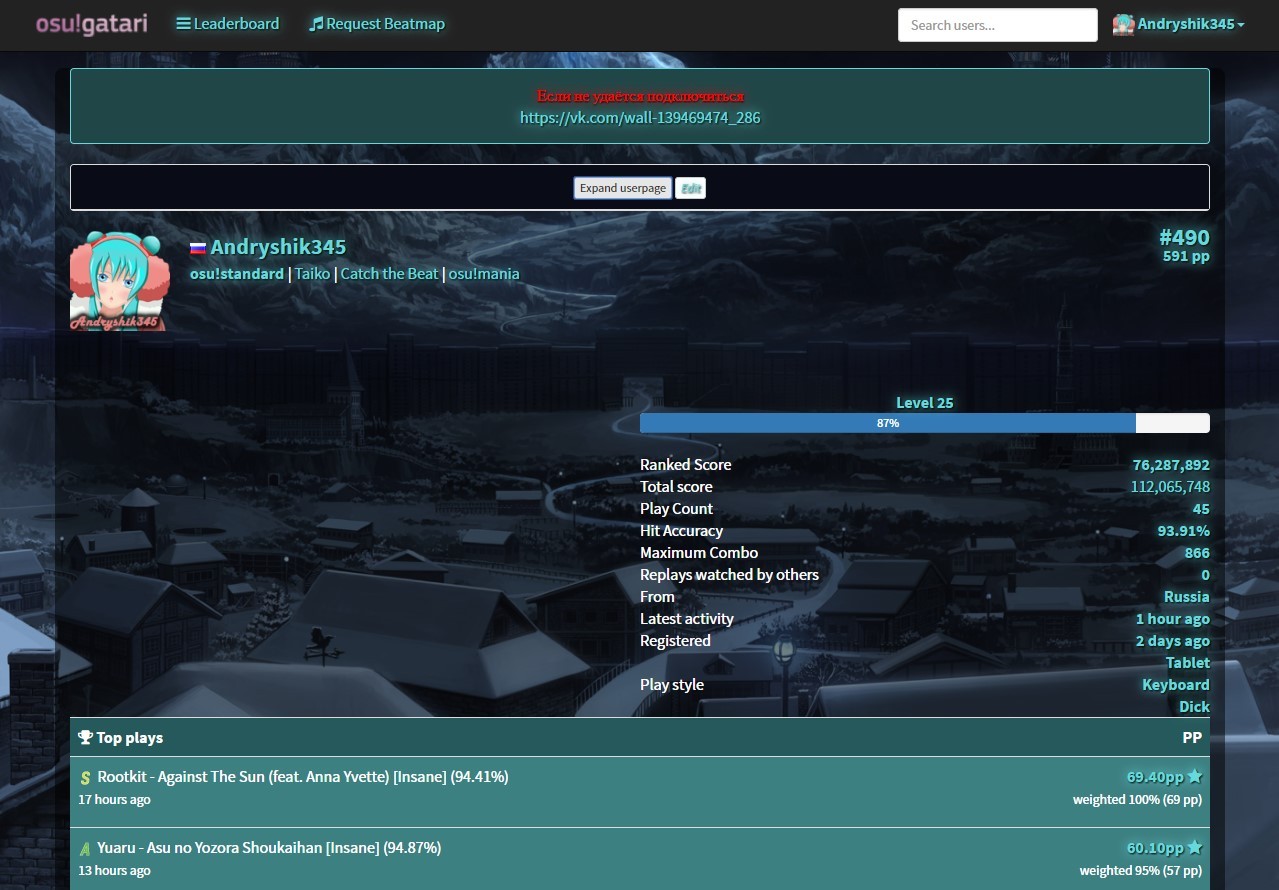The image size is (1279, 890).
Task: Click the Keyboard play style entry
Action: coord(1176,685)
